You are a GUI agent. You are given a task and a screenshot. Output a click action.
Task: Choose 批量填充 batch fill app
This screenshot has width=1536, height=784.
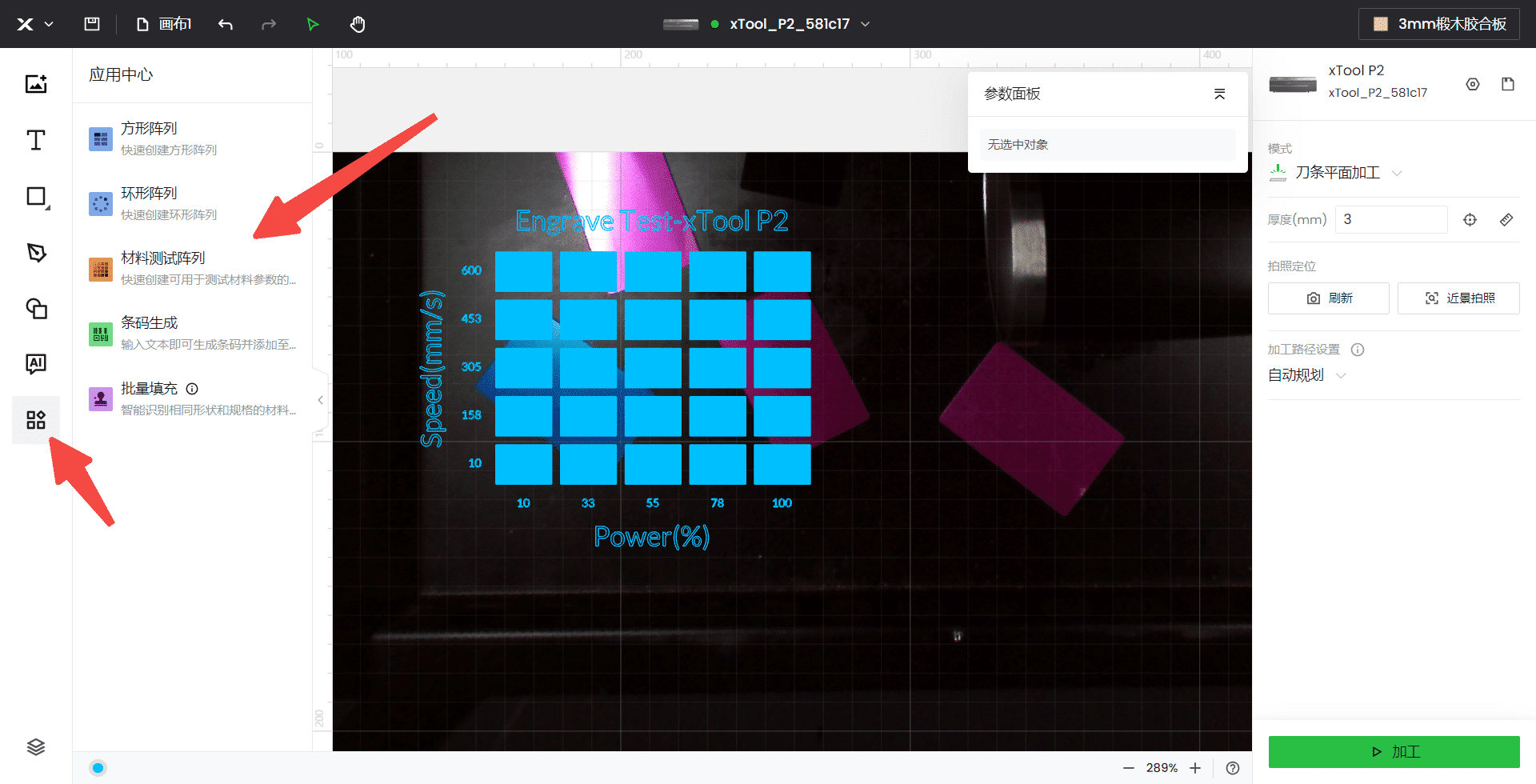click(192, 398)
